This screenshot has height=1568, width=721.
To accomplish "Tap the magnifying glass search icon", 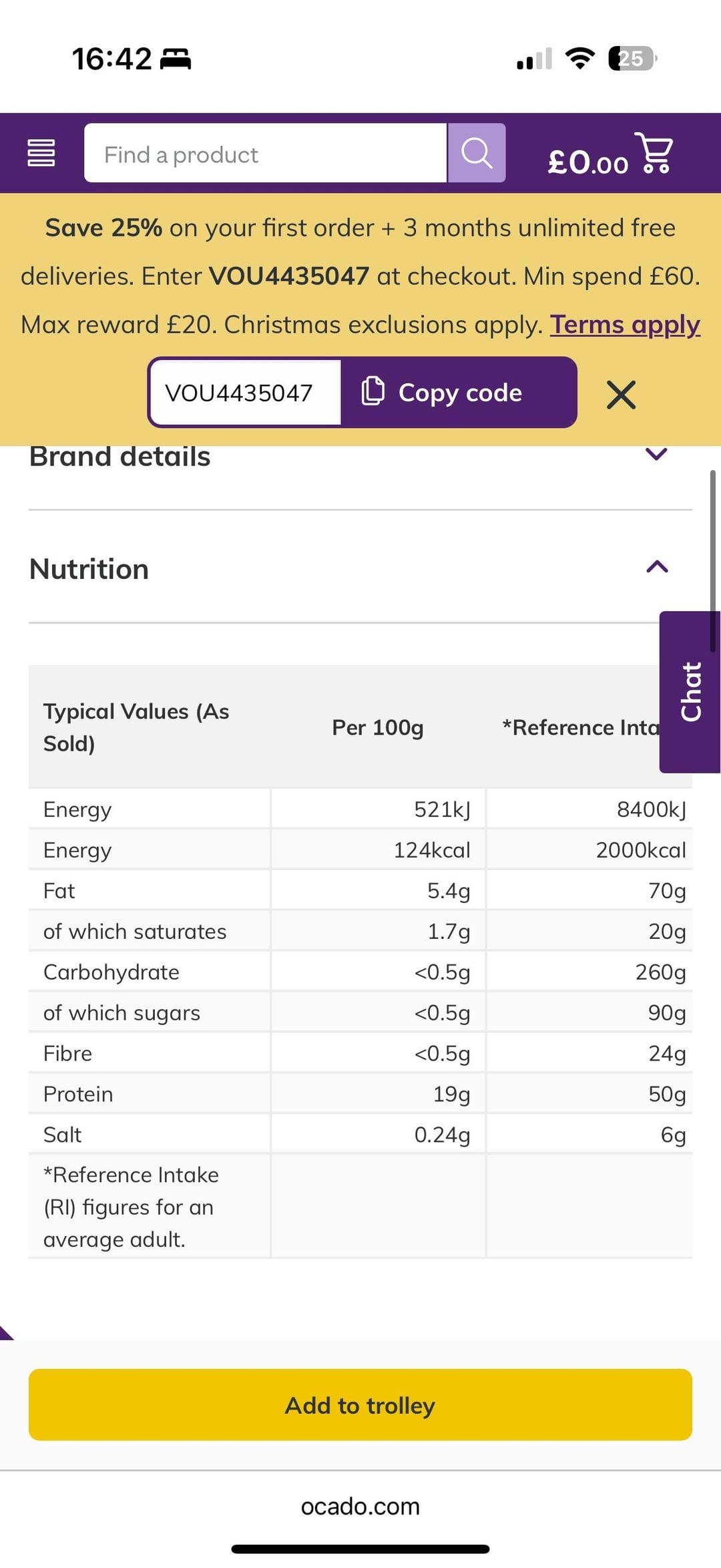I will [477, 153].
